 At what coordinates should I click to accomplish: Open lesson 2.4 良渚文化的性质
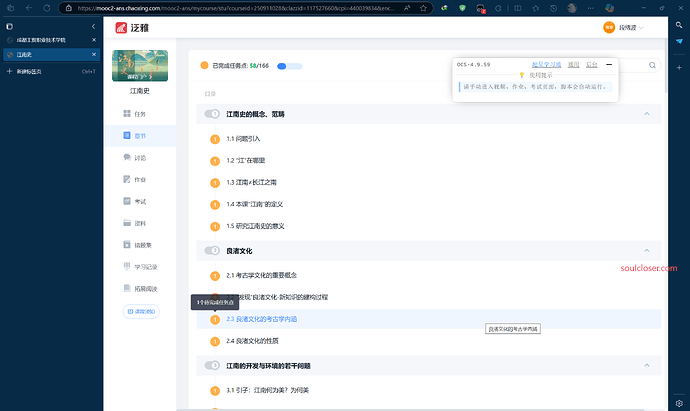252,341
